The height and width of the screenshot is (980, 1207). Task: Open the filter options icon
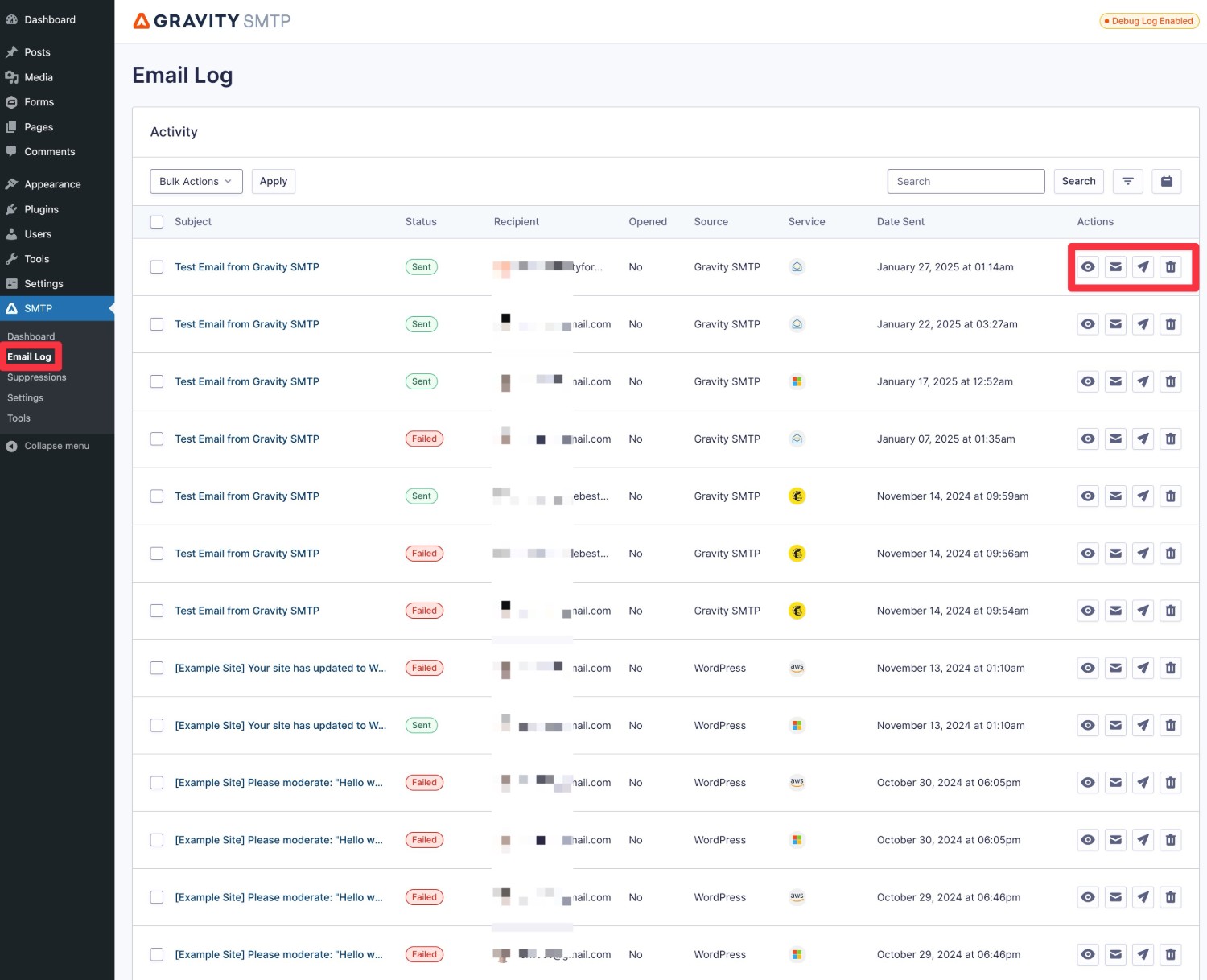[1128, 182]
